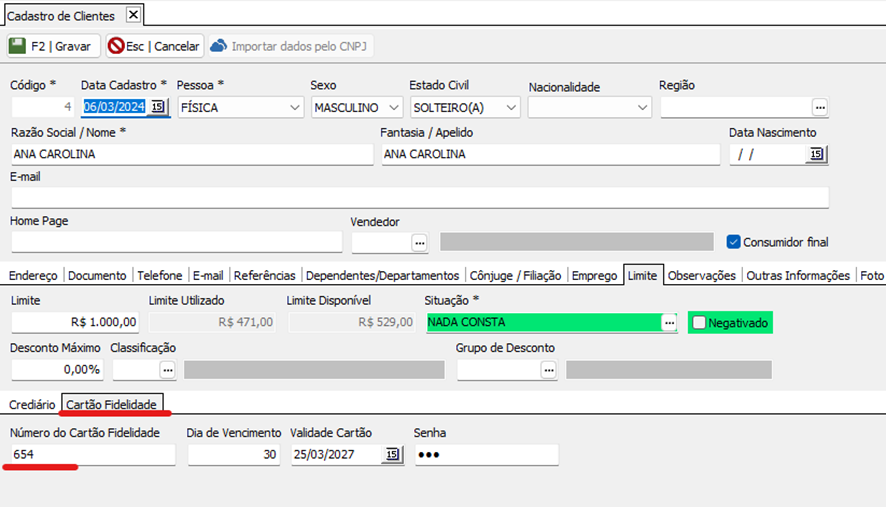This screenshot has width=886, height=507.
Task: Click the calendar icon beside Data Cadastro
Action: coord(158,107)
